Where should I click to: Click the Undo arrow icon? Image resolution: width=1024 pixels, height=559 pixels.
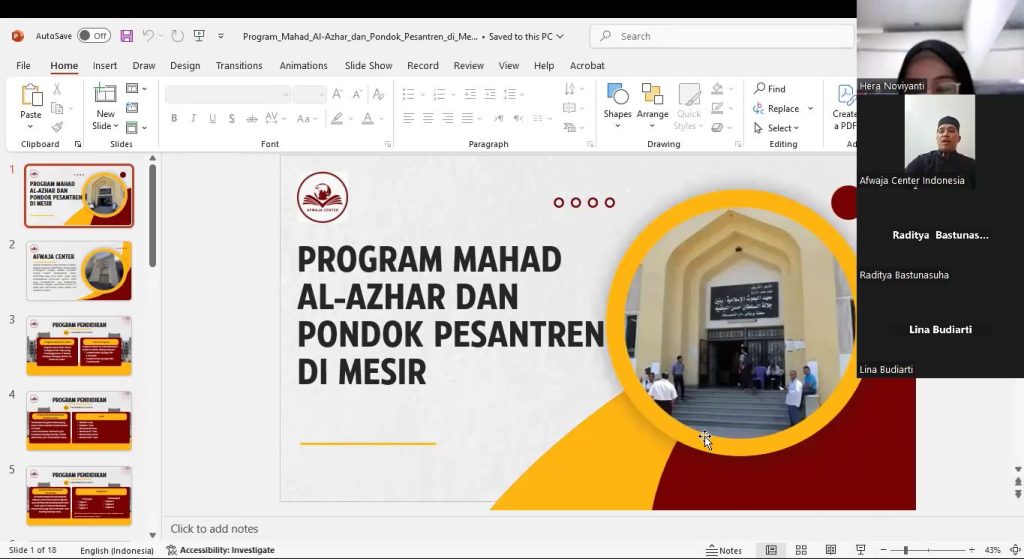(x=148, y=36)
